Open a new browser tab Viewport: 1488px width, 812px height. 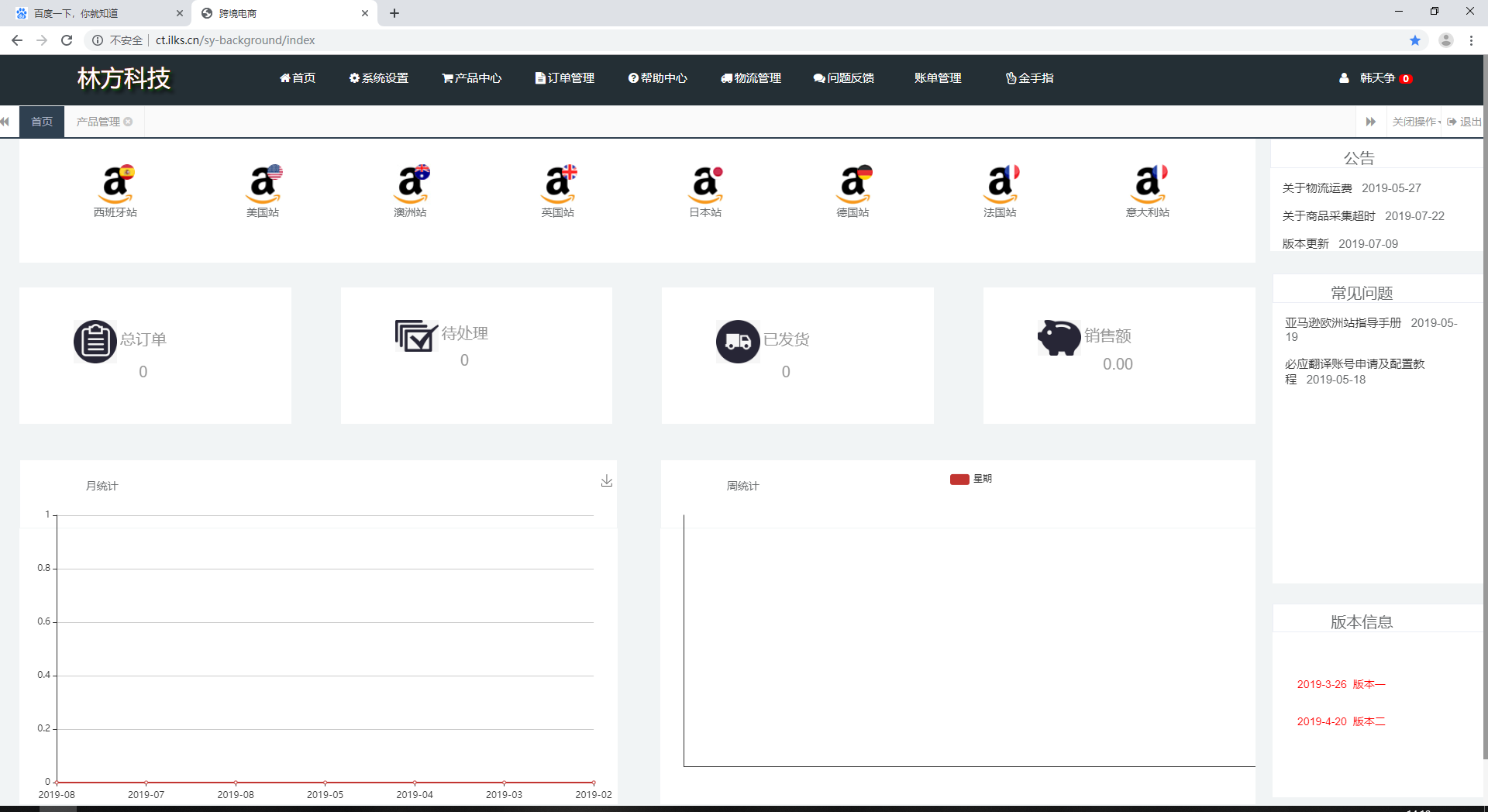[x=394, y=13]
